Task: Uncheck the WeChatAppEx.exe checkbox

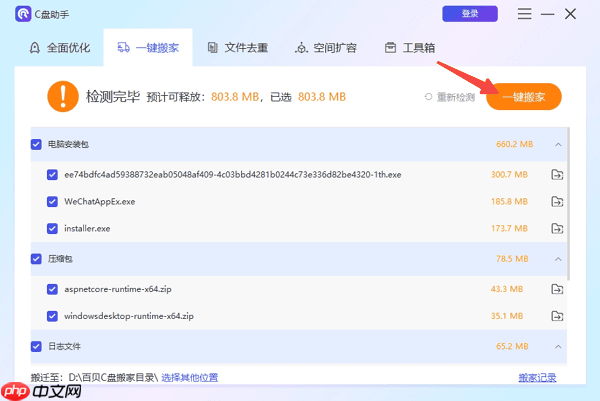Action: [53, 202]
